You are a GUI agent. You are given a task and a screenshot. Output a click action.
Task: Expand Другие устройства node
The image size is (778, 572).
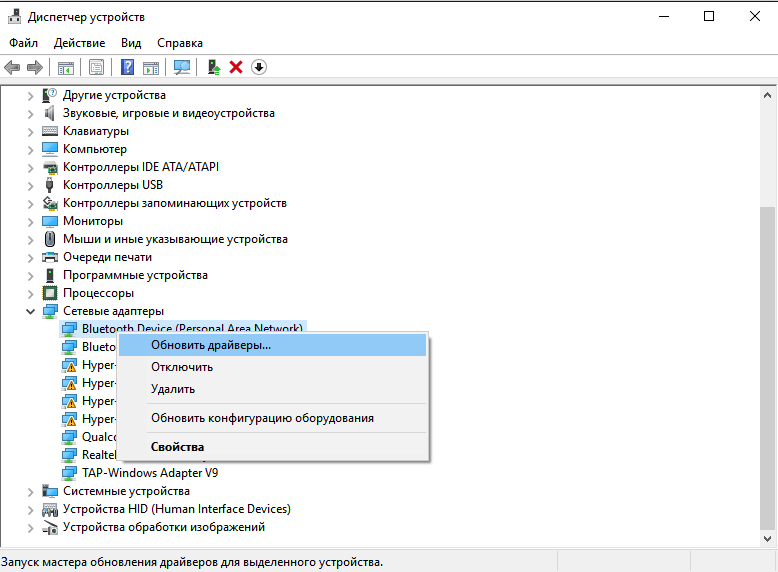pos(31,95)
